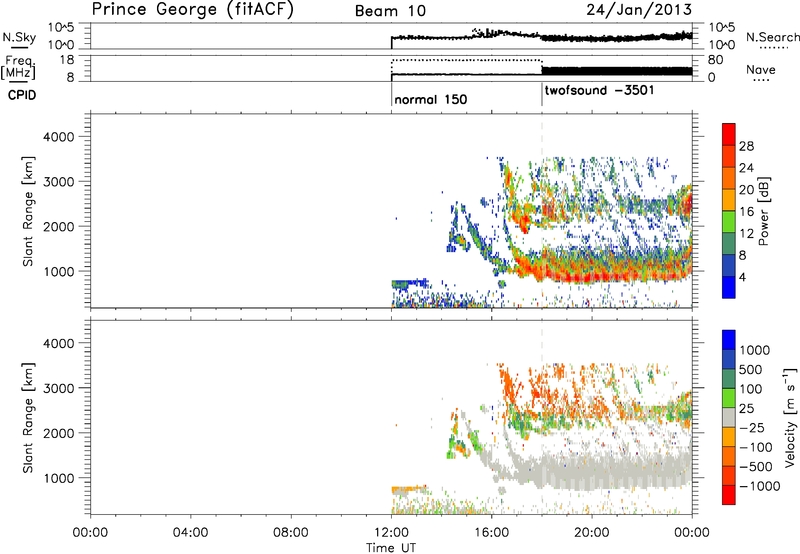The width and height of the screenshot is (800, 554).
Task: Click the 'Prince George (fitACF)' title
Action: point(193,9)
